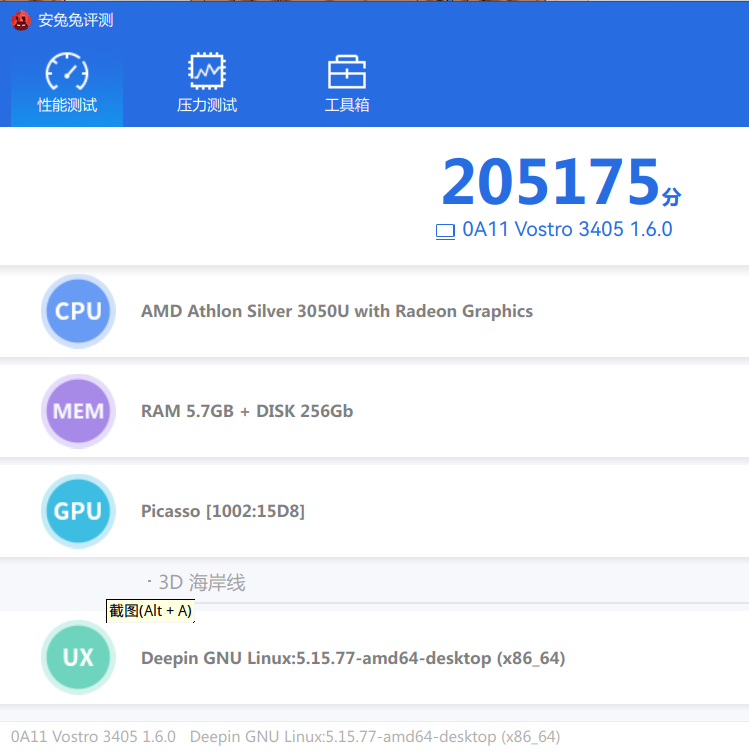Switch to the 压力测试 stress test tab

[x=207, y=84]
